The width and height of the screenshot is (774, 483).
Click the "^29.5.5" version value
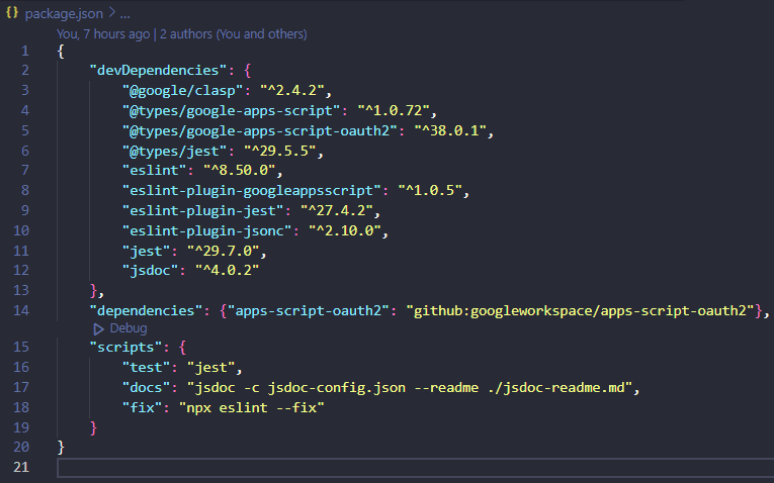point(280,151)
